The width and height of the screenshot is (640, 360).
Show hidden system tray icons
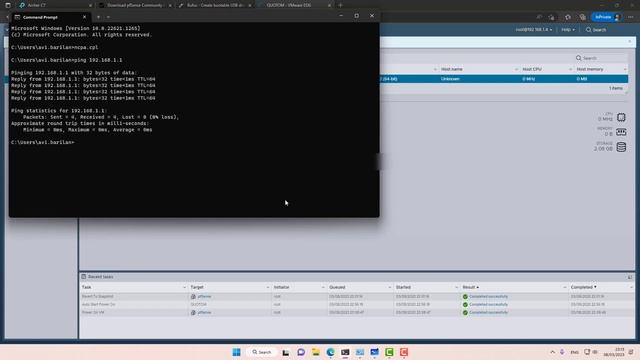[x=552, y=352]
